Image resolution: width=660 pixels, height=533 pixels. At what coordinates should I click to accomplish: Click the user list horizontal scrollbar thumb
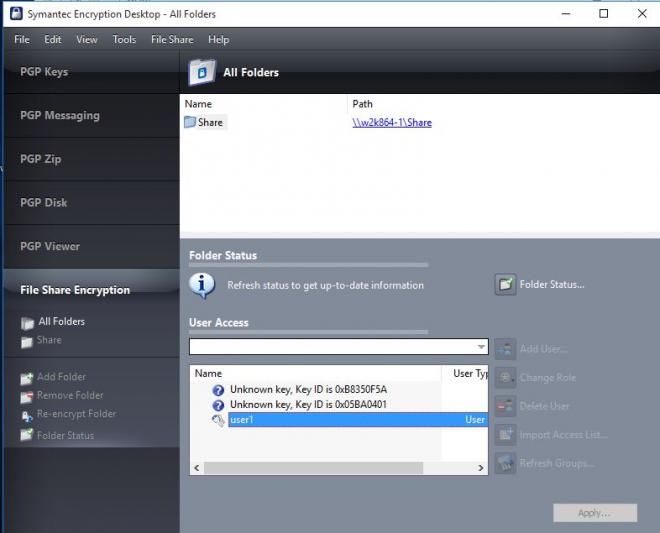[314, 468]
